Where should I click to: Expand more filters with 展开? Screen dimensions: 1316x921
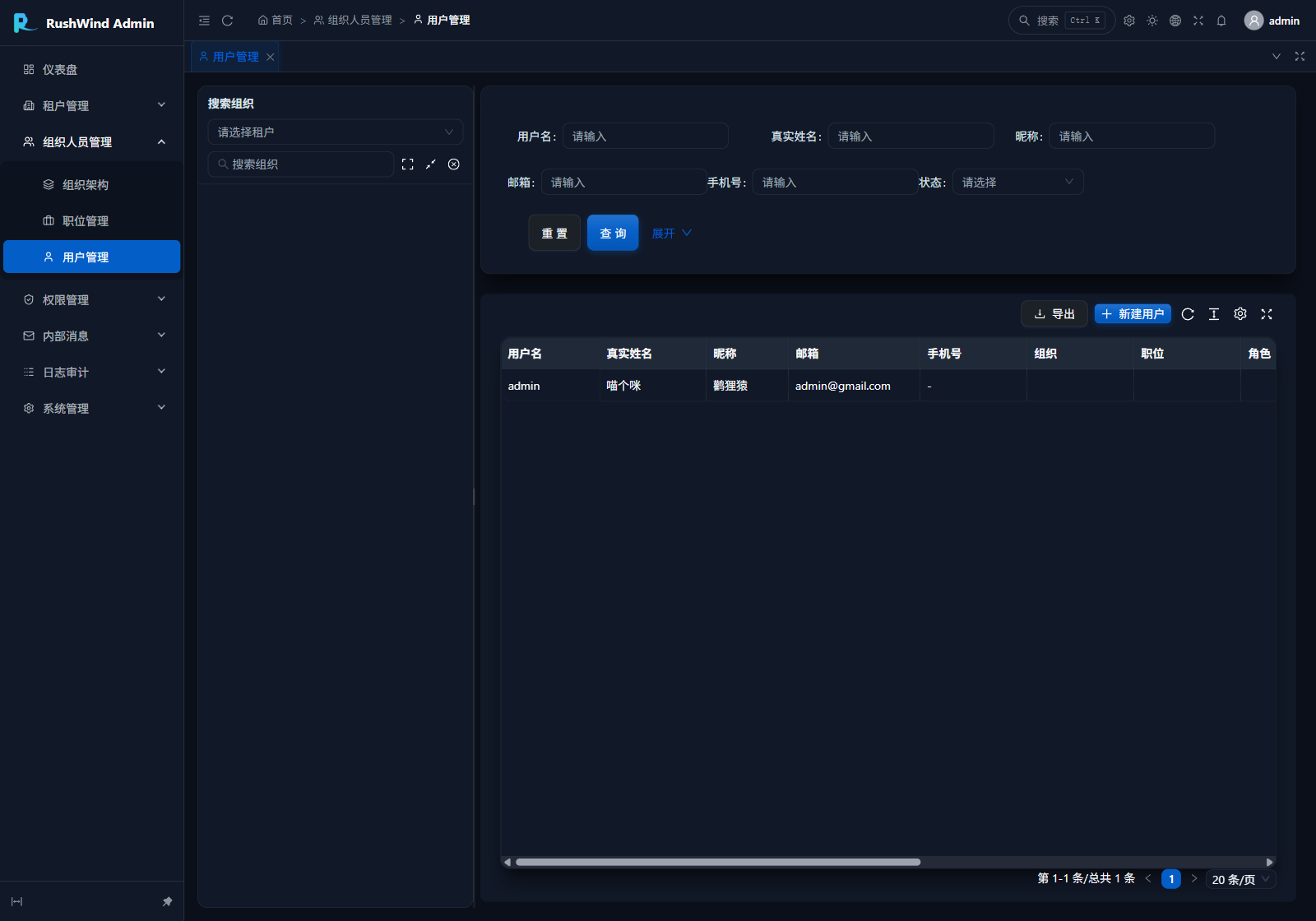(x=672, y=234)
